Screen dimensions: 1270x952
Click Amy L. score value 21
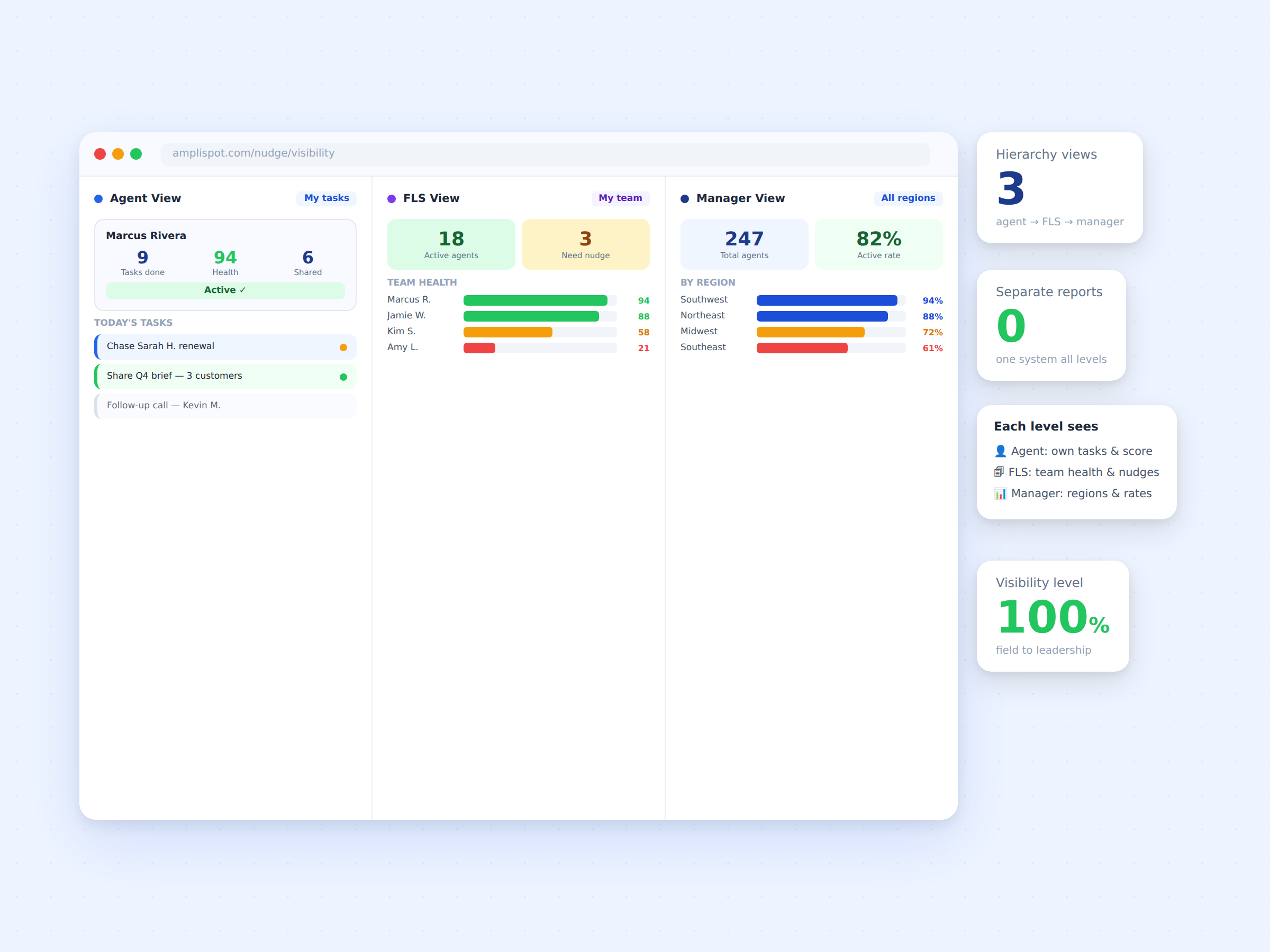tap(643, 349)
